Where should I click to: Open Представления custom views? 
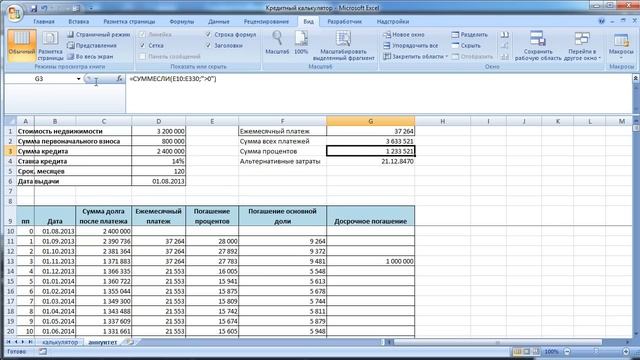pos(92,46)
